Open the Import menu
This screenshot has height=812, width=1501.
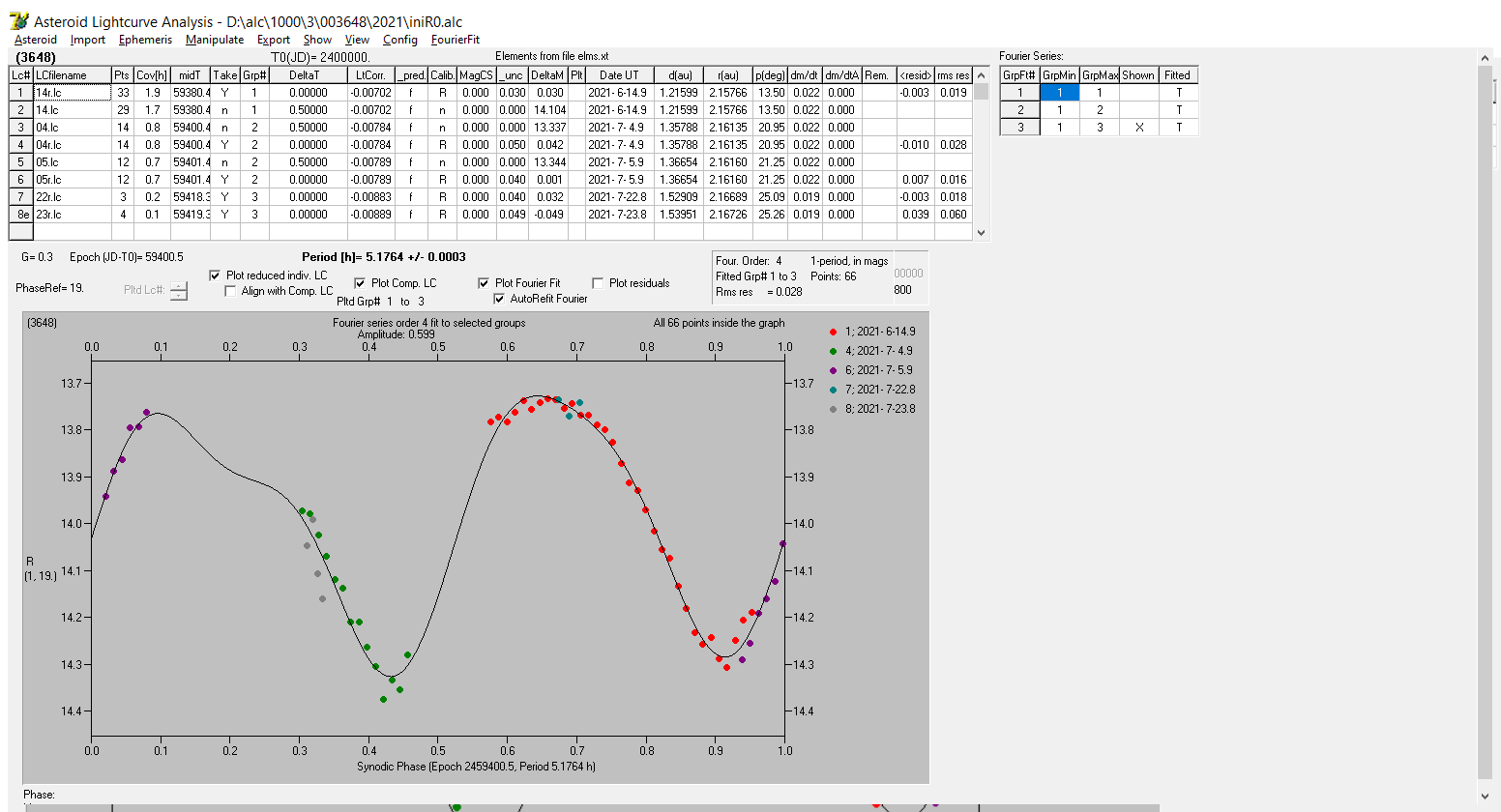(88, 40)
